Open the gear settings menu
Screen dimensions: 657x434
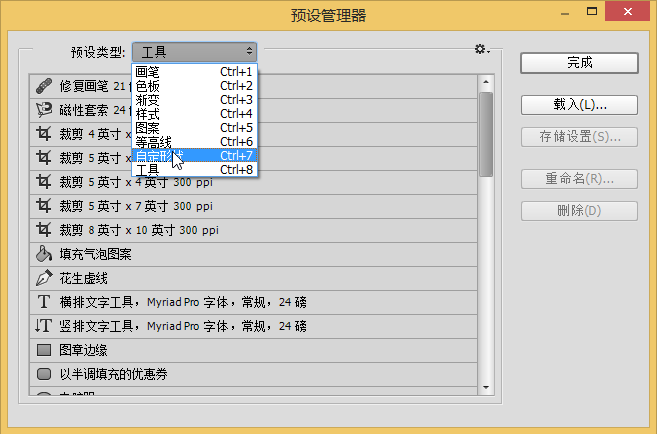[481, 49]
